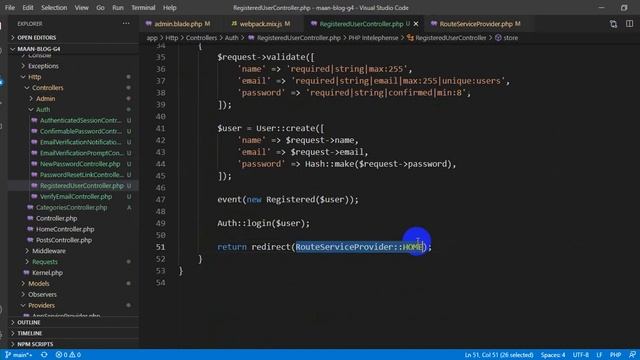Screen dimensions: 640x360
Task: Open AuthenticatedSessionController file
Action: click(81, 120)
